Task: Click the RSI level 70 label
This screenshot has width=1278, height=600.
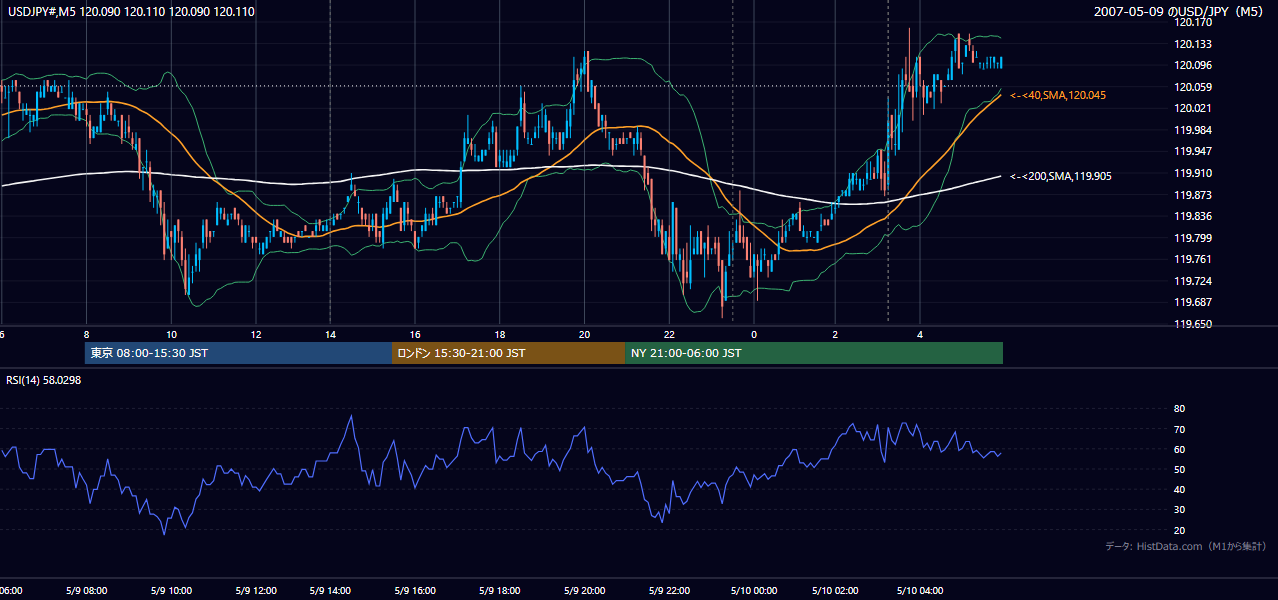Action: click(x=1179, y=429)
